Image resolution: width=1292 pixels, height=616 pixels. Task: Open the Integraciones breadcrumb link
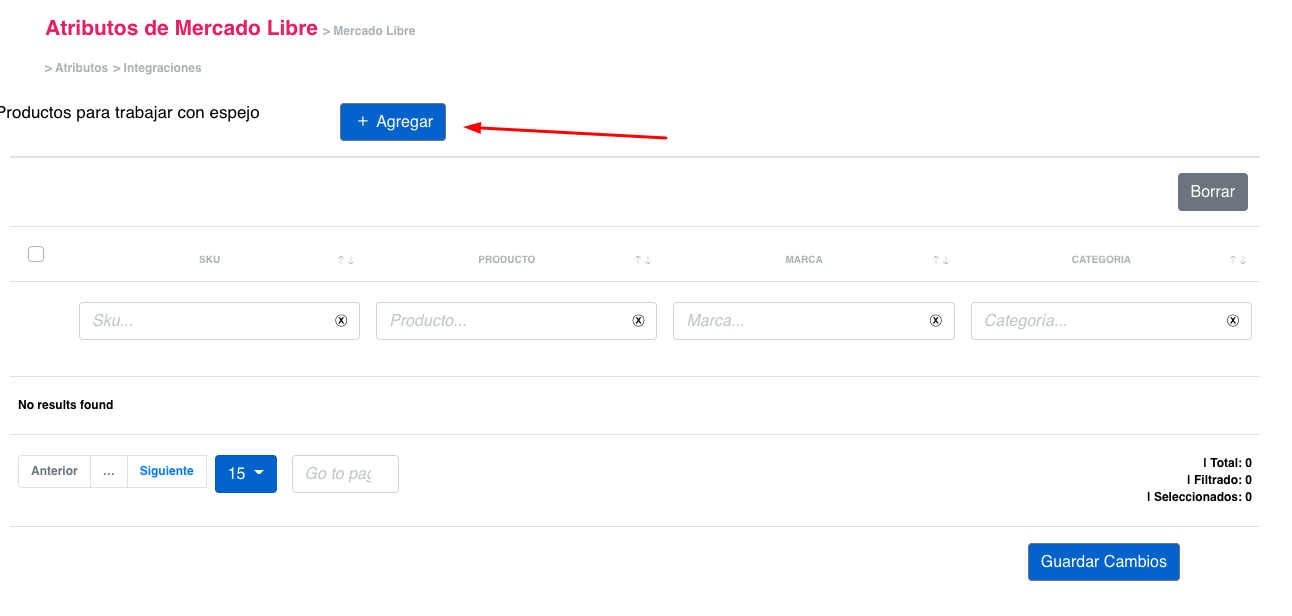pyautogui.click(x=162, y=68)
